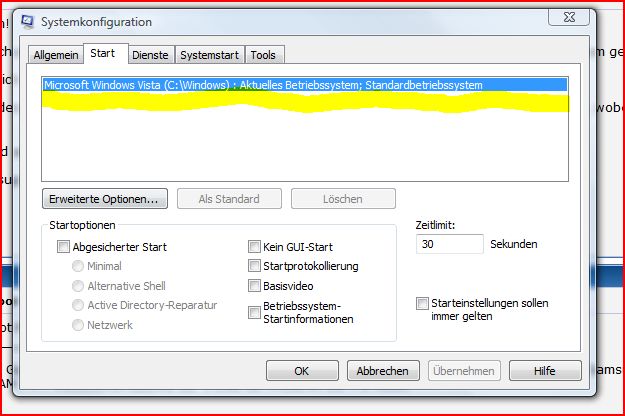Open the Dienste tab
This screenshot has width=625, height=416.
(150, 55)
